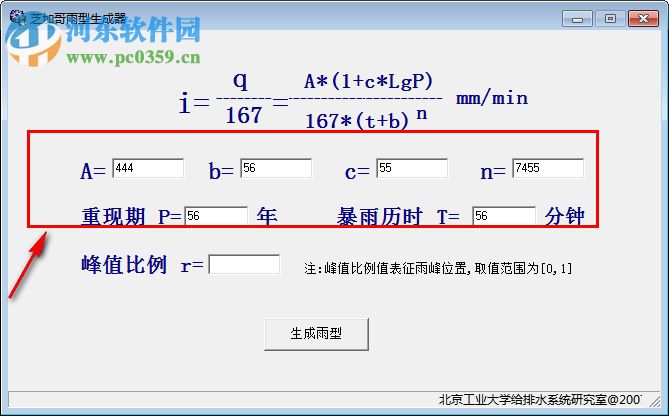Screen dimensions: 669x416
Task: Click the 峰值比例 label
Action: [124, 265]
